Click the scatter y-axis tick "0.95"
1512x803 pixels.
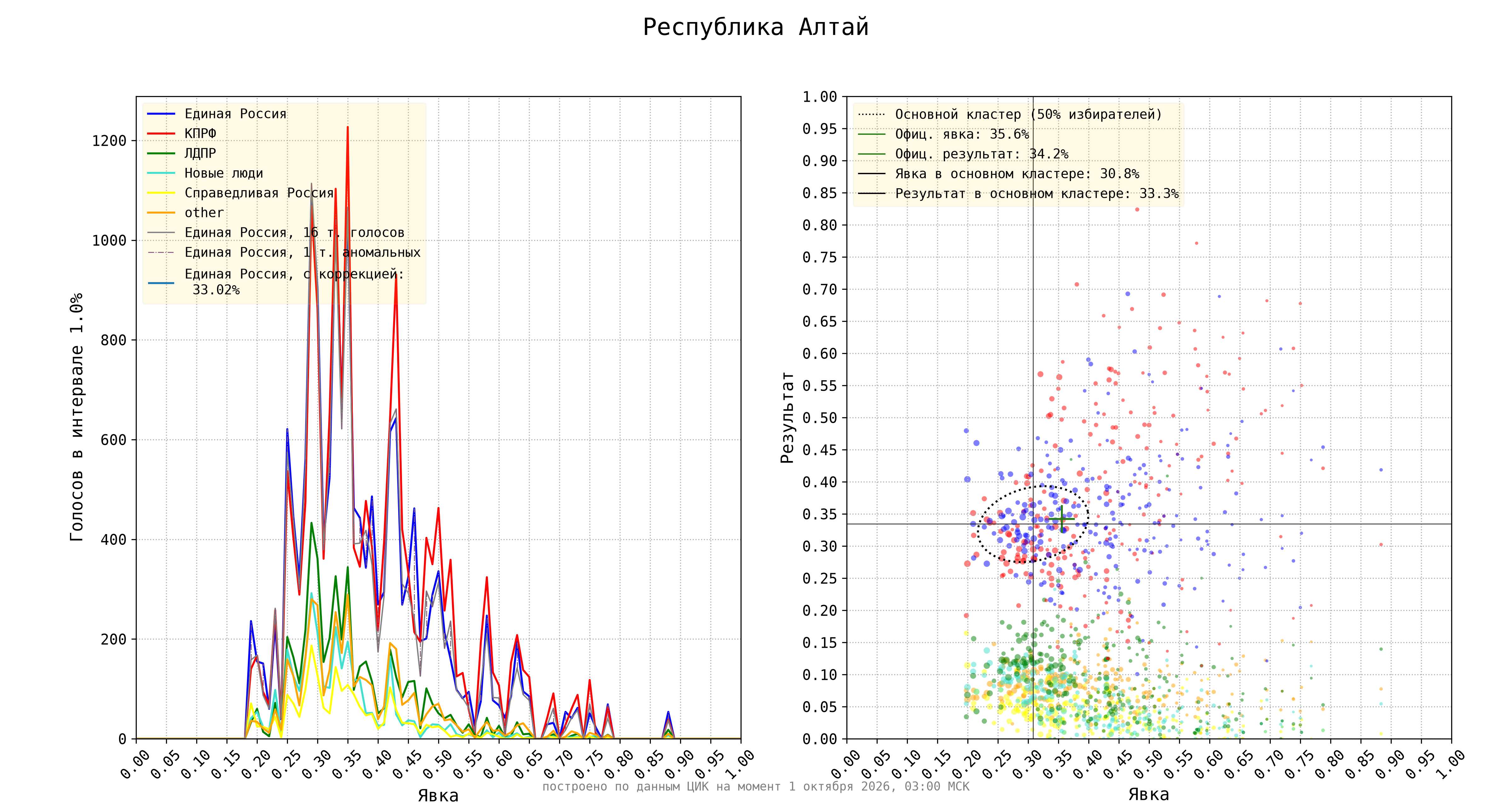[820, 128]
